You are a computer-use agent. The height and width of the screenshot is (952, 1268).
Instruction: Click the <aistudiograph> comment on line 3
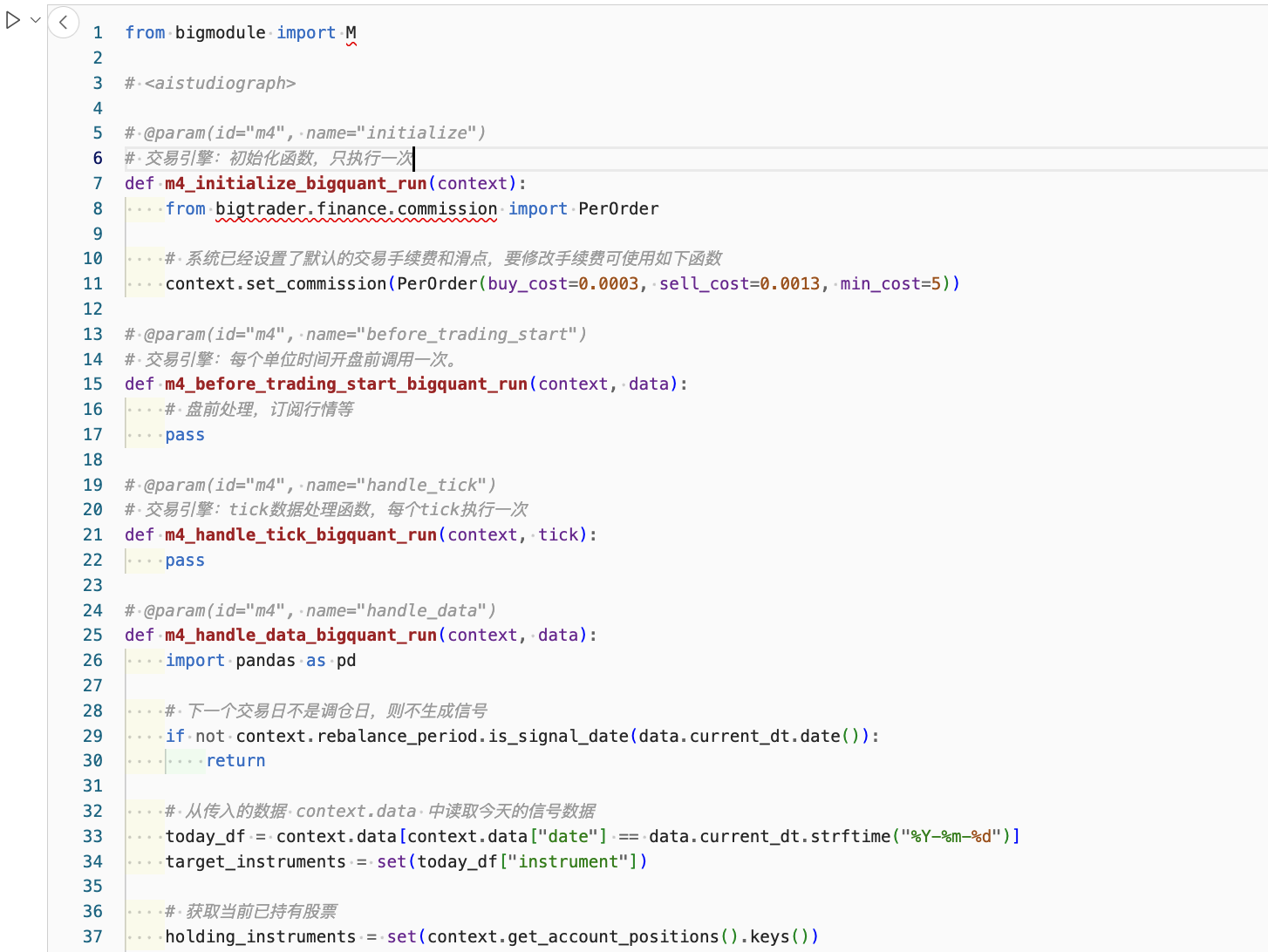[220, 83]
